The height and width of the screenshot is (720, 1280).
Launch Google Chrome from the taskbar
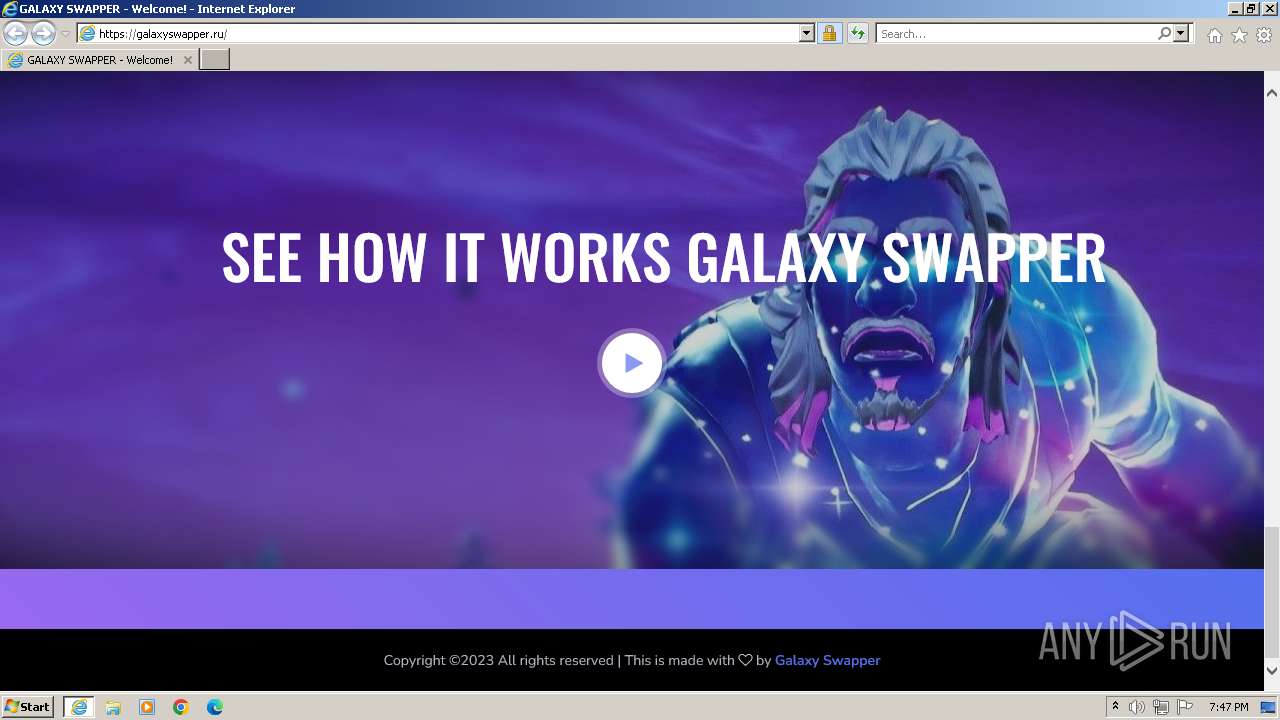tap(181, 707)
